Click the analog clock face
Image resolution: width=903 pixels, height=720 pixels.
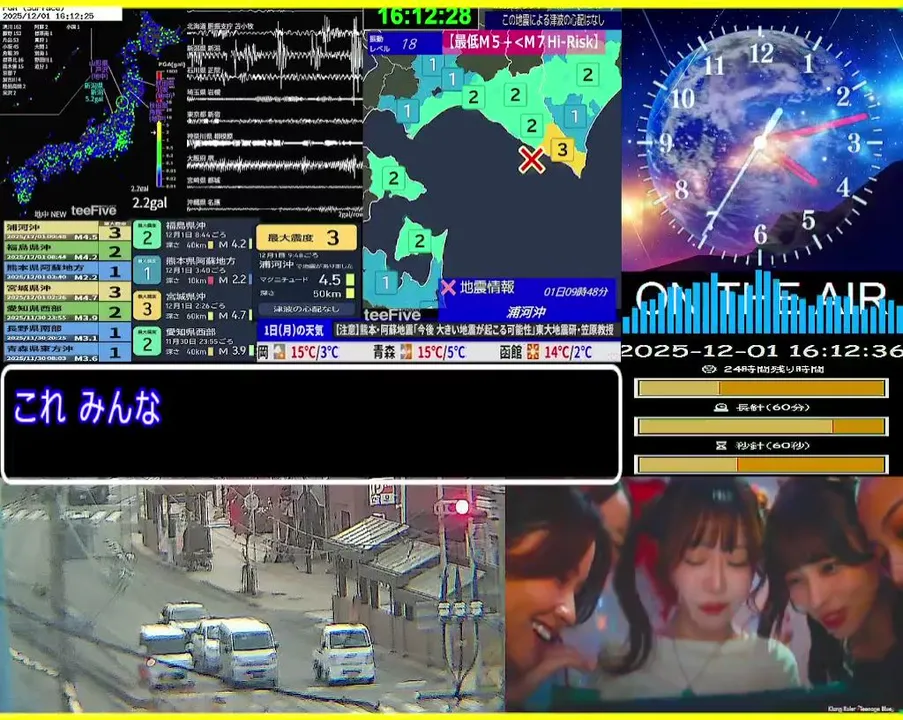coord(761,141)
